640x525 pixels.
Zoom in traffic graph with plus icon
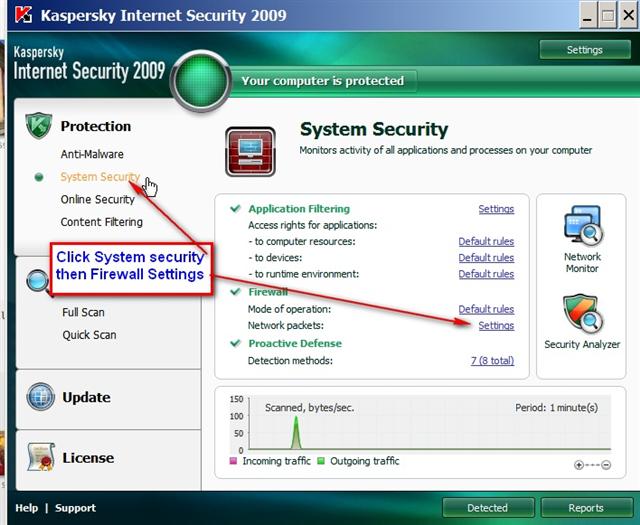coord(579,465)
